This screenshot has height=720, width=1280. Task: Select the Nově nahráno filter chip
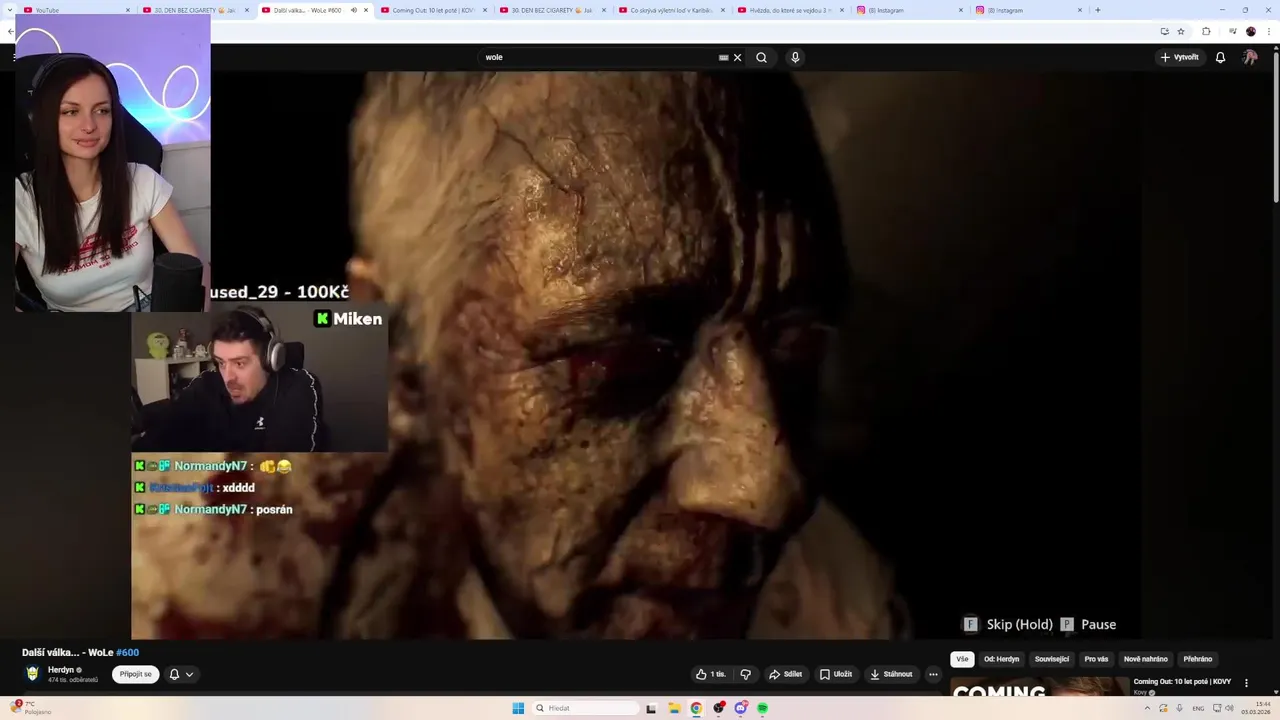point(1145,659)
